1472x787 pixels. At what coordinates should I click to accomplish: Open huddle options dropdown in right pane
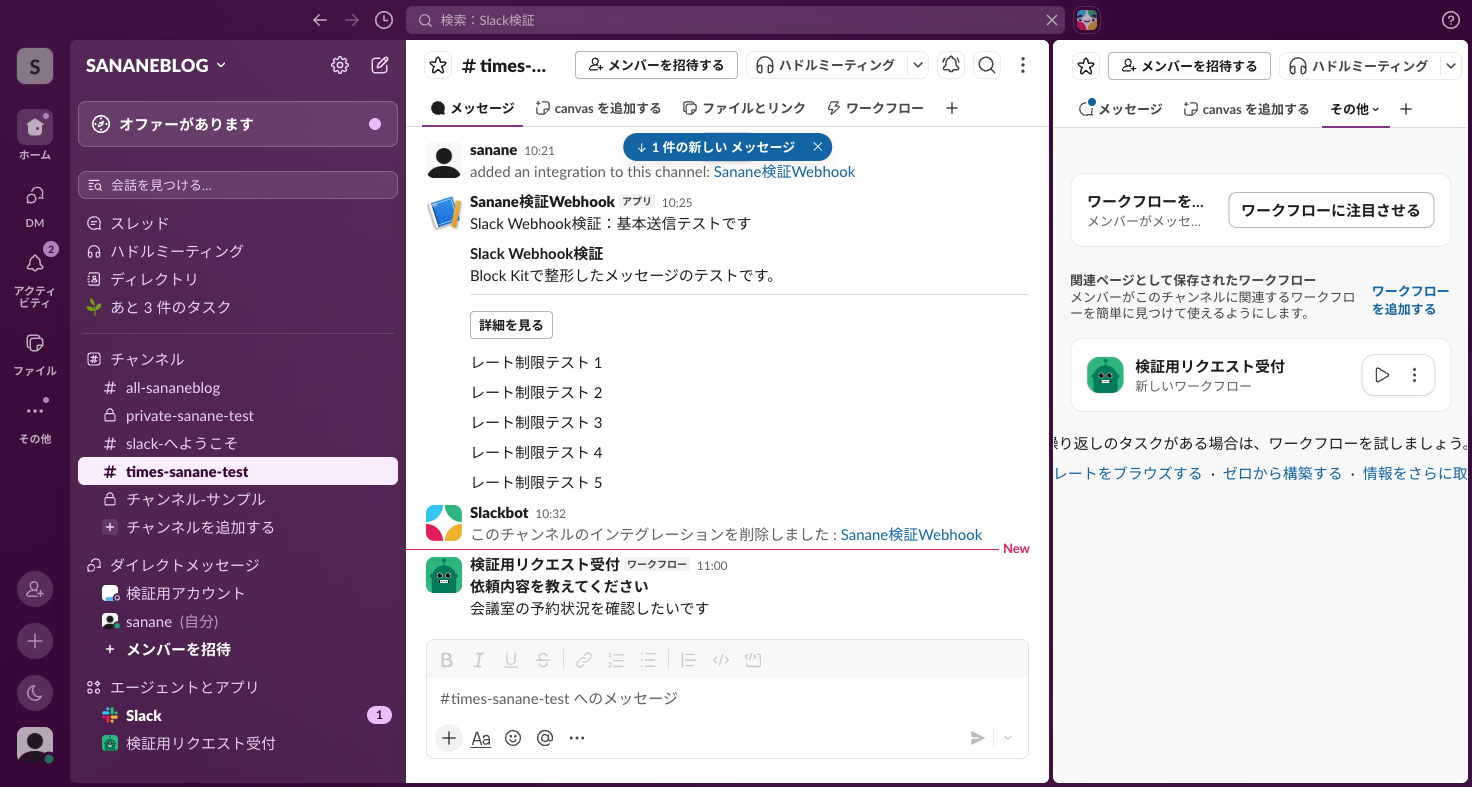point(1451,66)
